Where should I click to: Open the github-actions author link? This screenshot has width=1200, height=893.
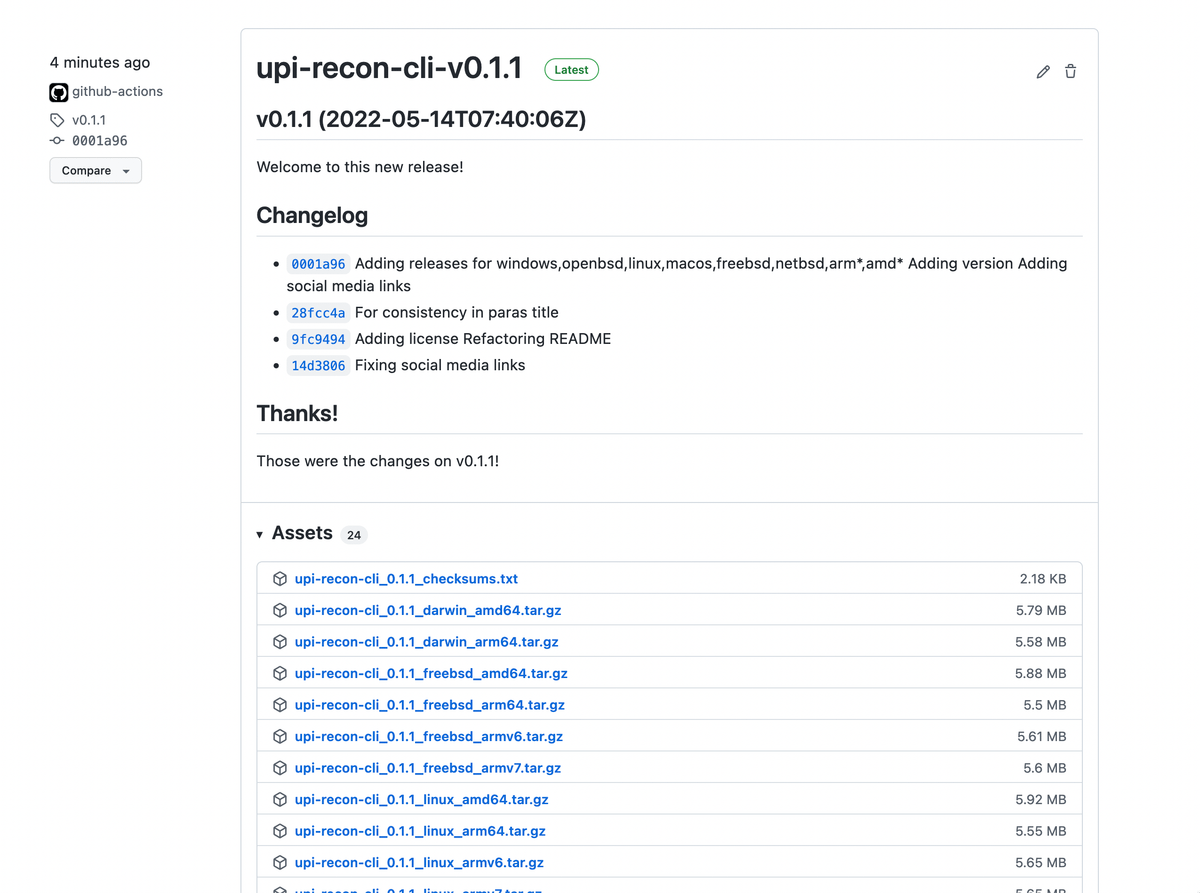click(117, 92)
